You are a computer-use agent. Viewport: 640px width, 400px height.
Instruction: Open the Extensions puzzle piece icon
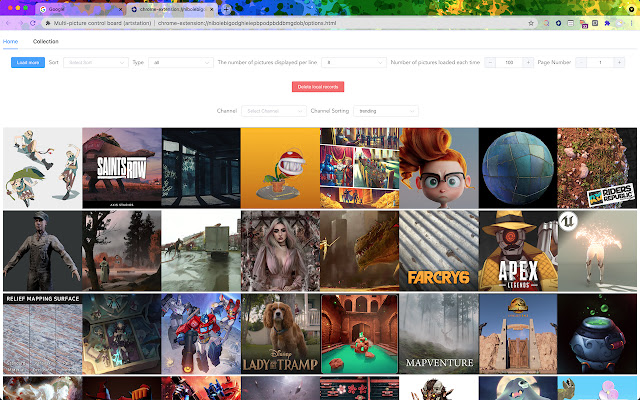607,23
